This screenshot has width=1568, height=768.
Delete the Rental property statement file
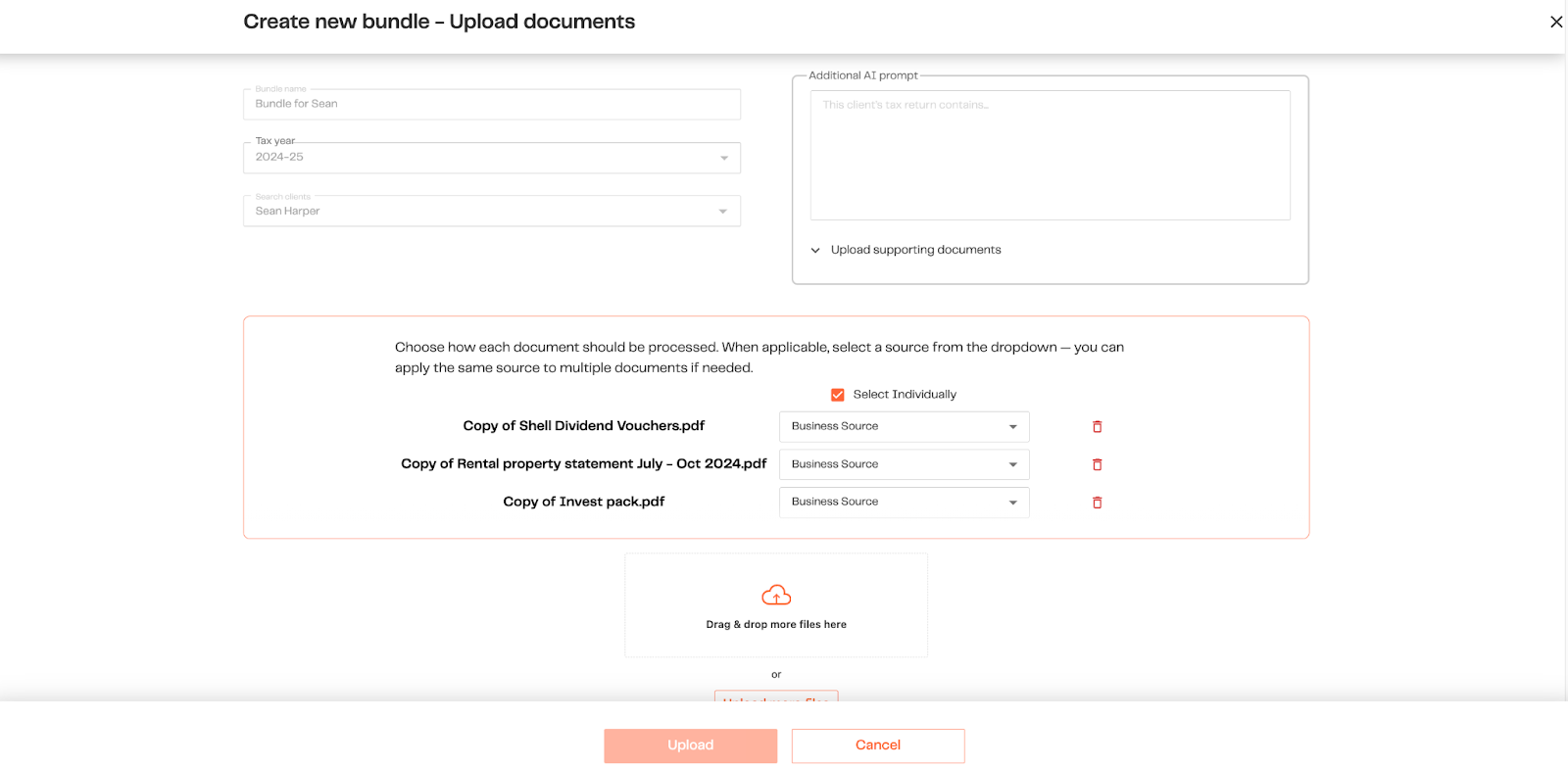pyautogui.click(x=1097, y=464)
